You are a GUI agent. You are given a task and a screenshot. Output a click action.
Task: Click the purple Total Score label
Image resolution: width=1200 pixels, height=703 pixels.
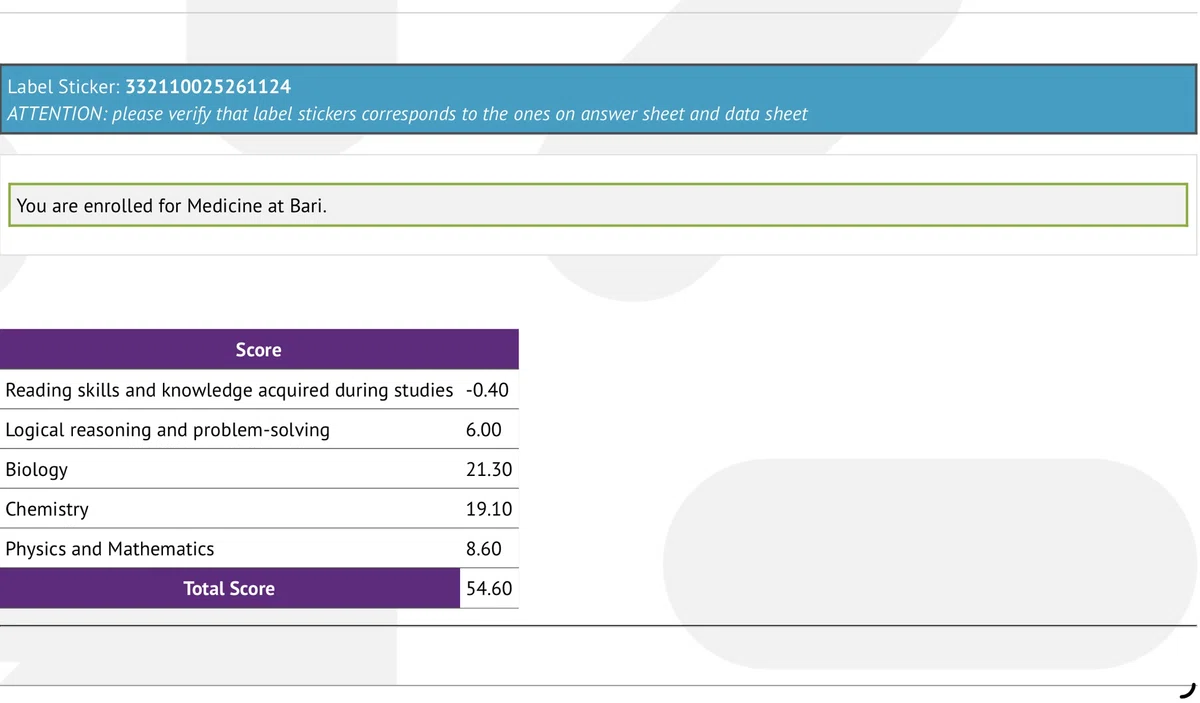pos(229,588)
